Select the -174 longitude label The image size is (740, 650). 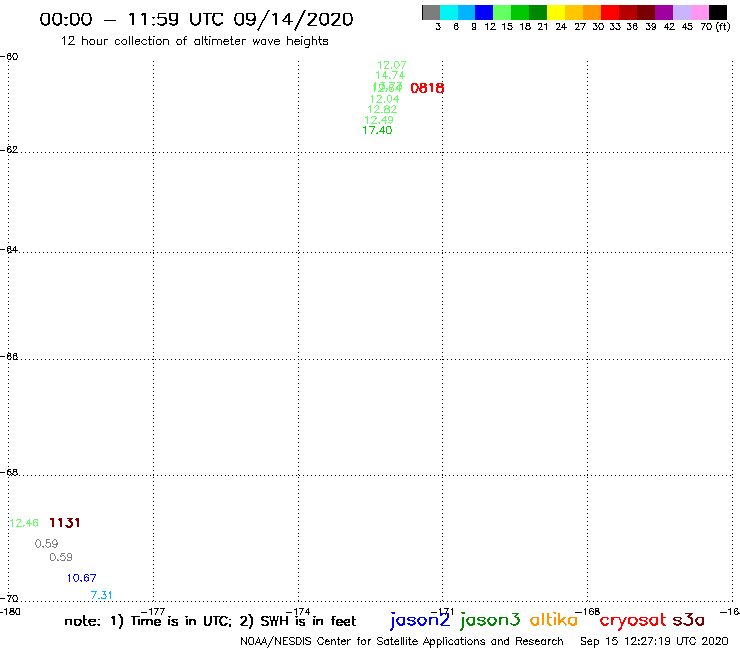[298, 612]
